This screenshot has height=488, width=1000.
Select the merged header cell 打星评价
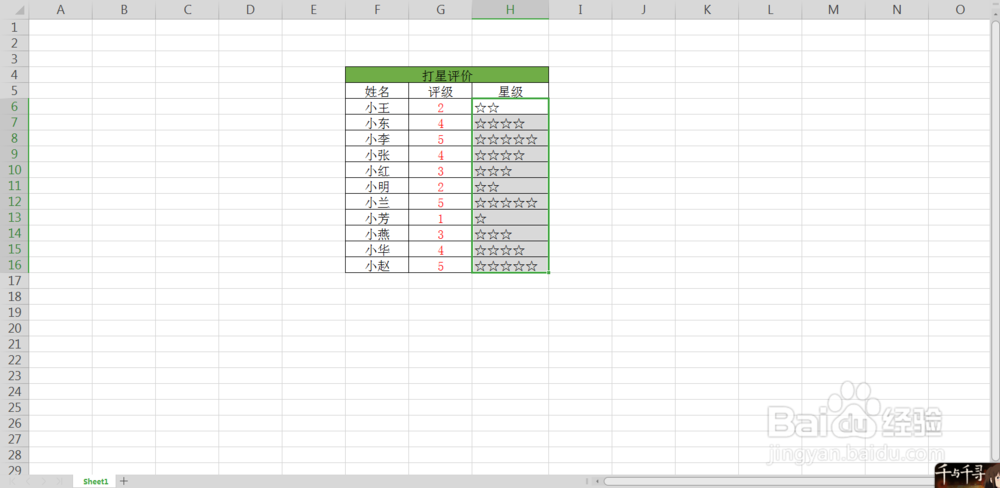[x=447, y=75]
